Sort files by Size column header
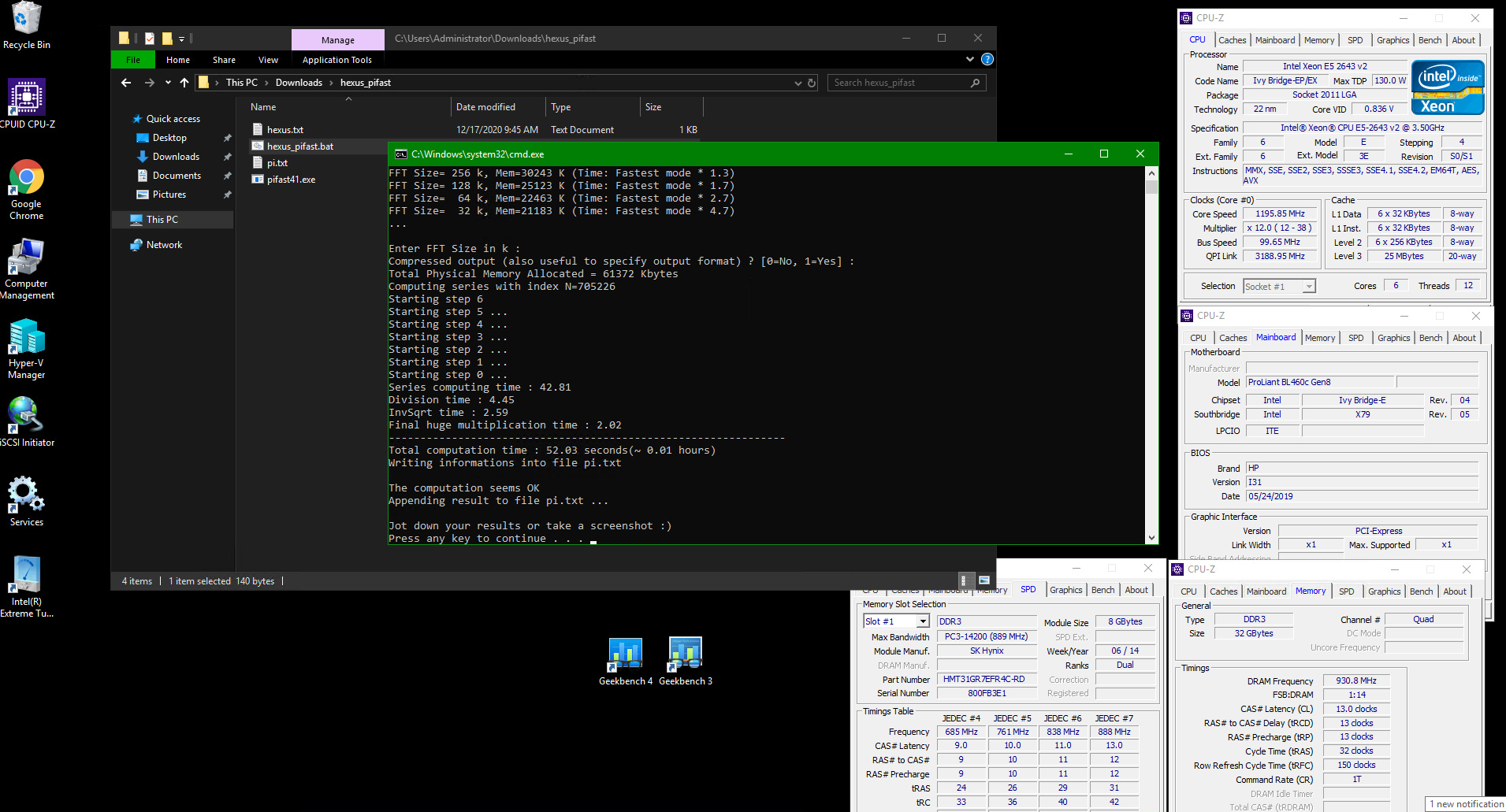The width and height of the screenshot is (1506, 812). [x=671, y=107]
